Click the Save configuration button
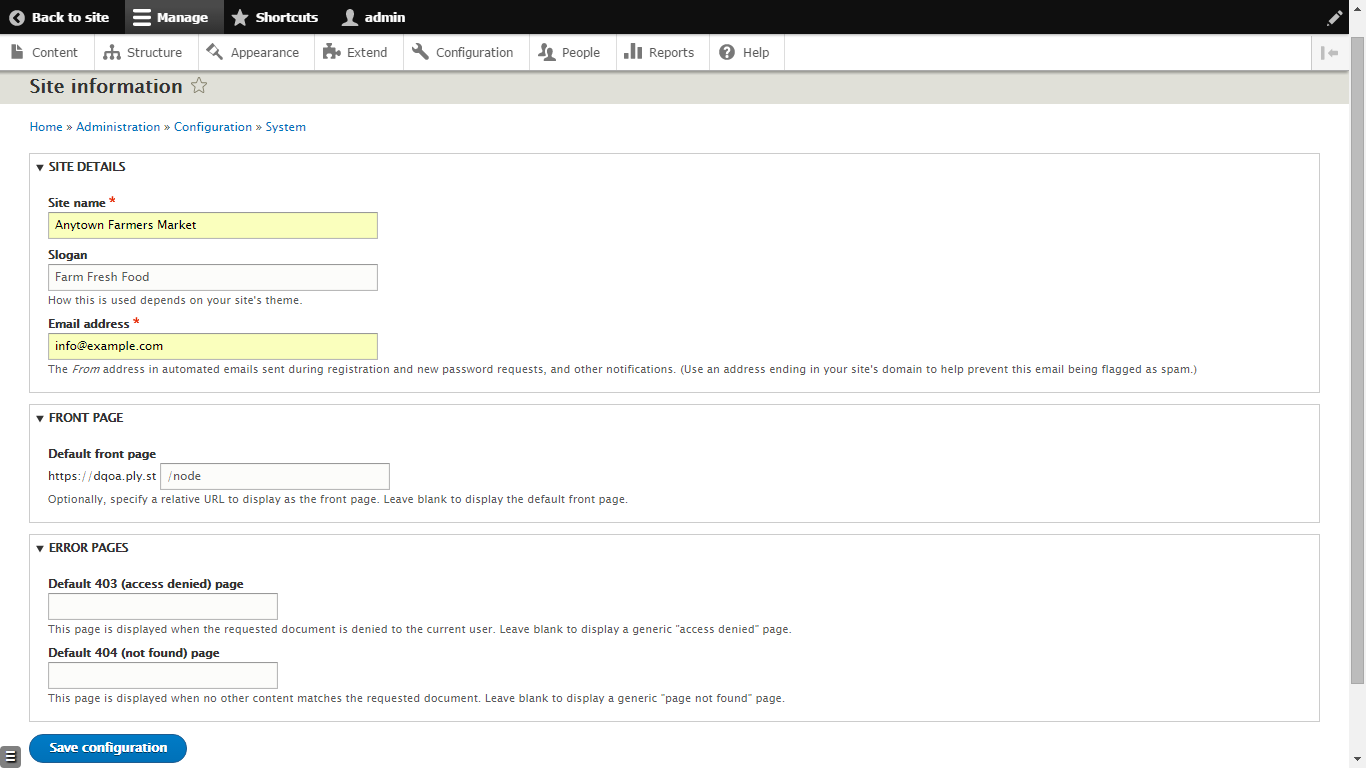Viewport: 1366px width, 768px height. pos(107,747)
